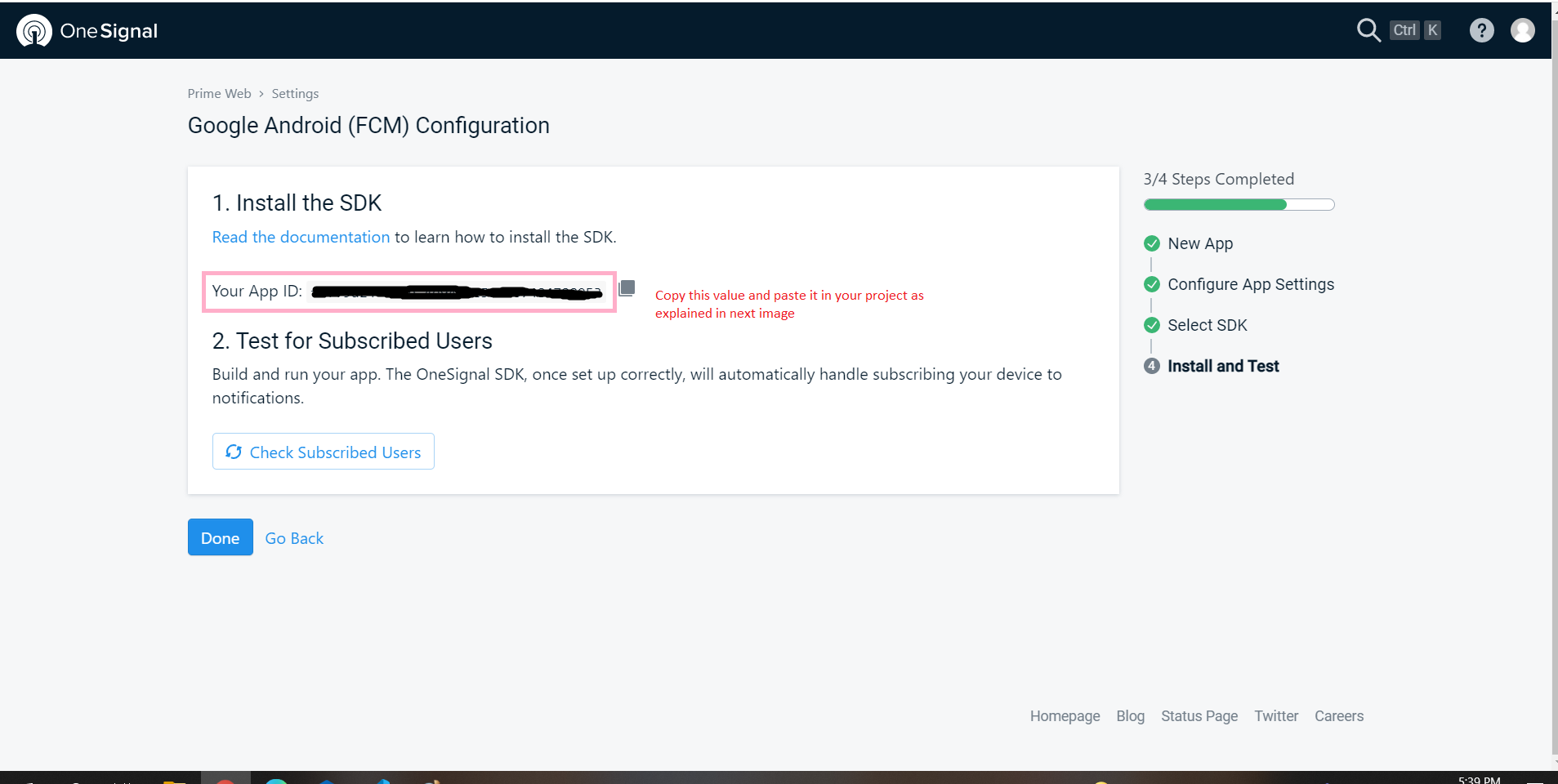The height and width of the screenshot is (784, 1558).
Task: Open Prime Web breadcrumb link
Action: point(219,94)
